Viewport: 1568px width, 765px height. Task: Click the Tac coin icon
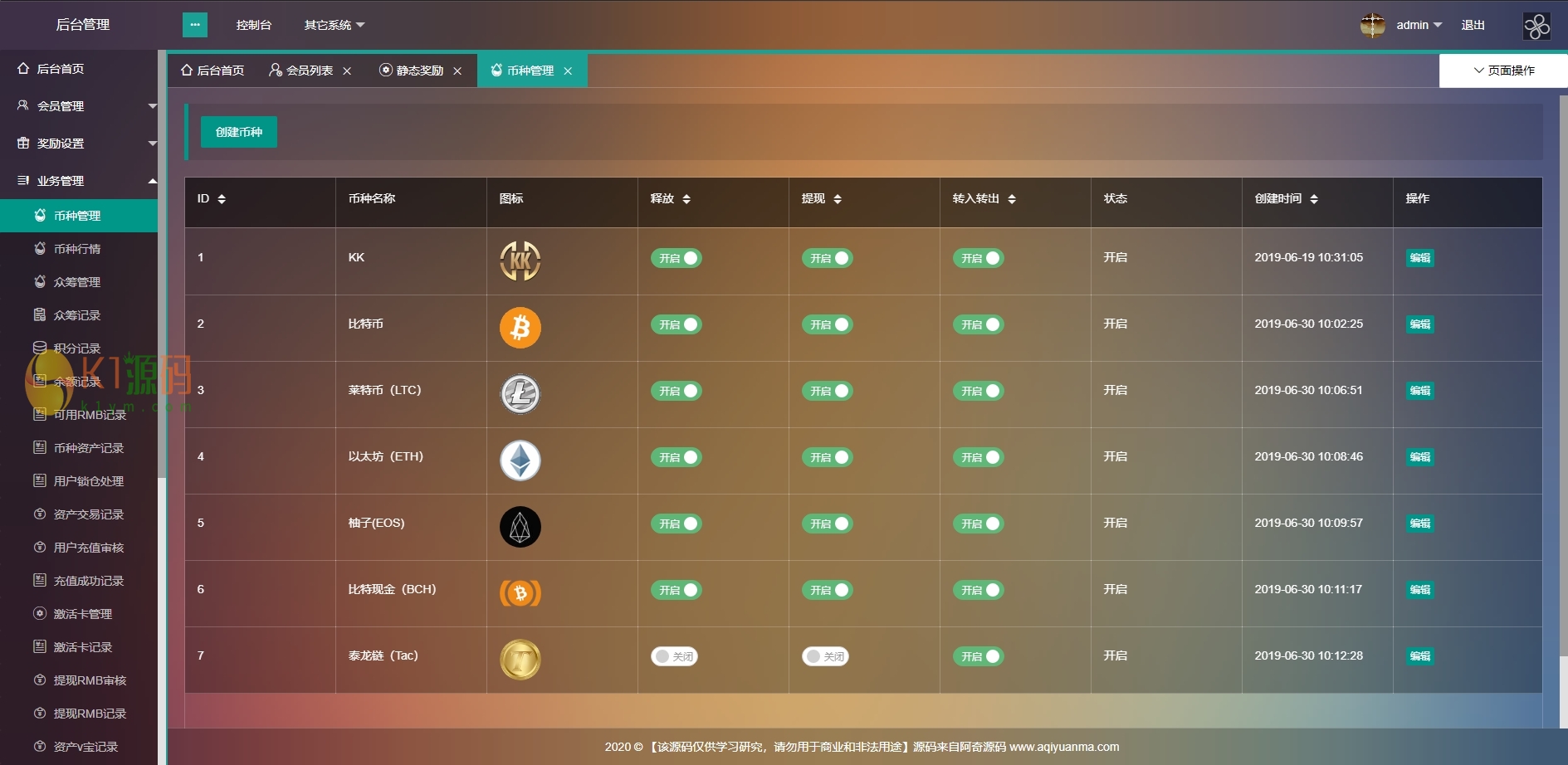pos(520,660)
